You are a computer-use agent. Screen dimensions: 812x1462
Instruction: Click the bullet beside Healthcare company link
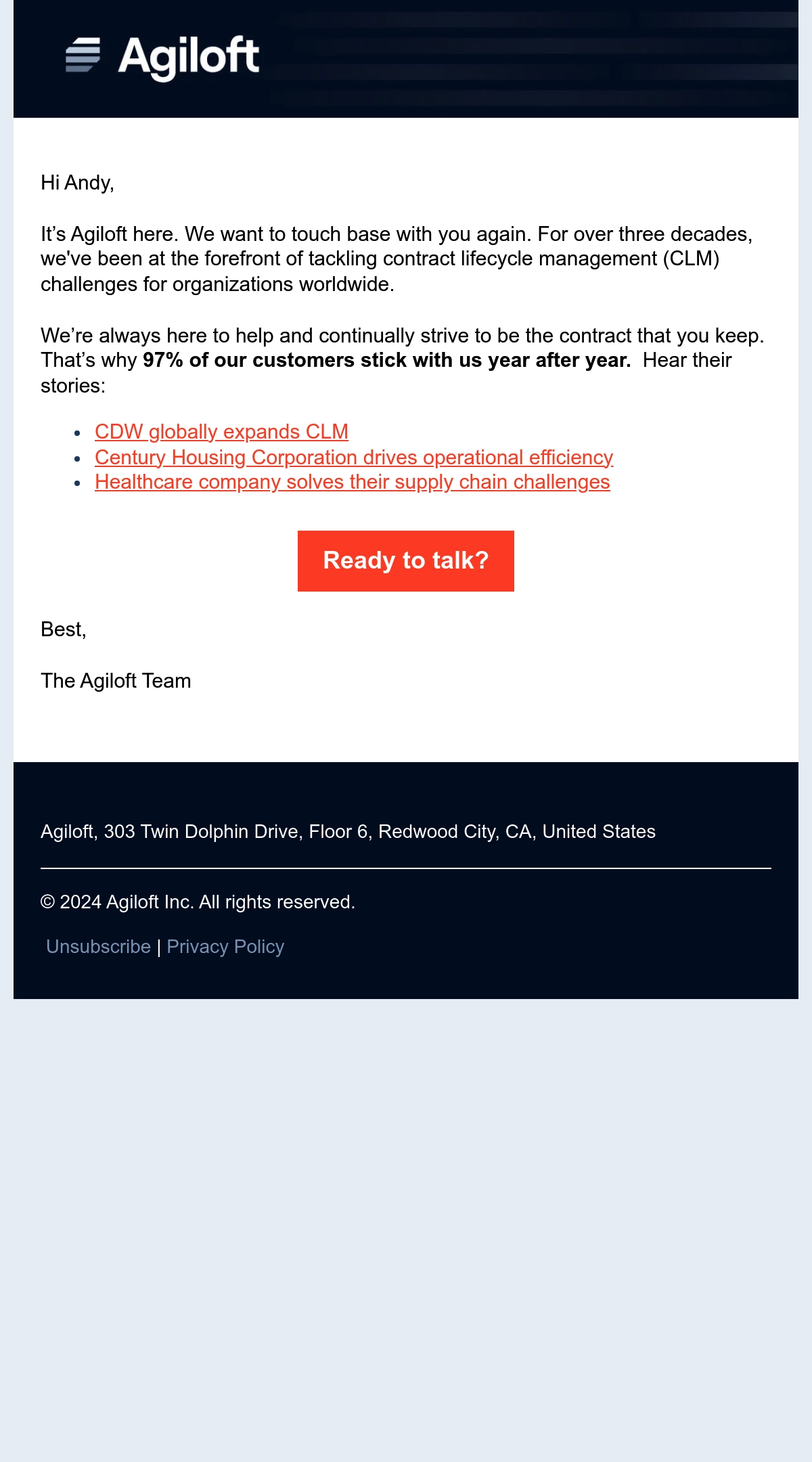[x=78, y=483]
